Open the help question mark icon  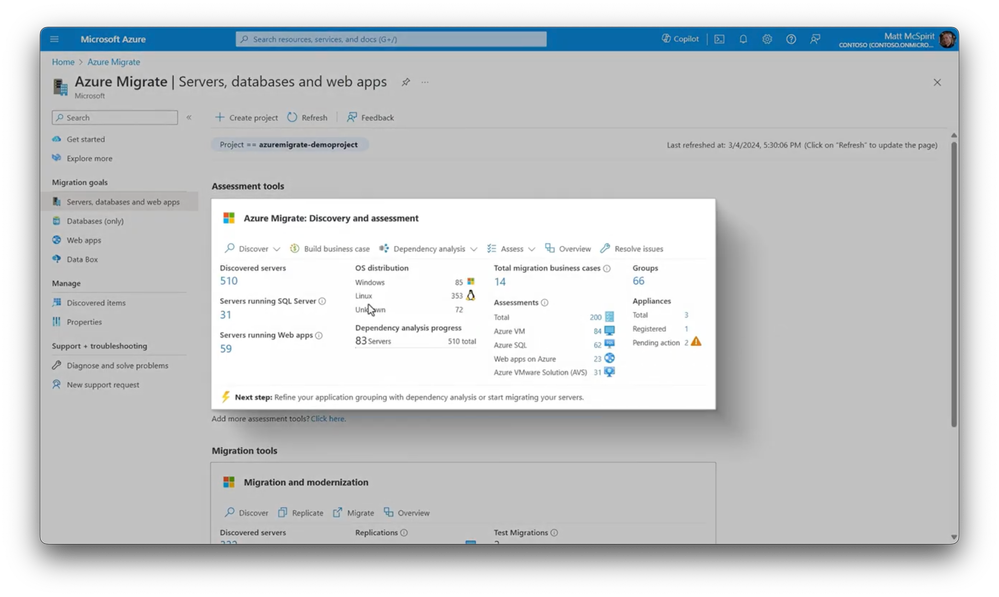coord(791,39)
